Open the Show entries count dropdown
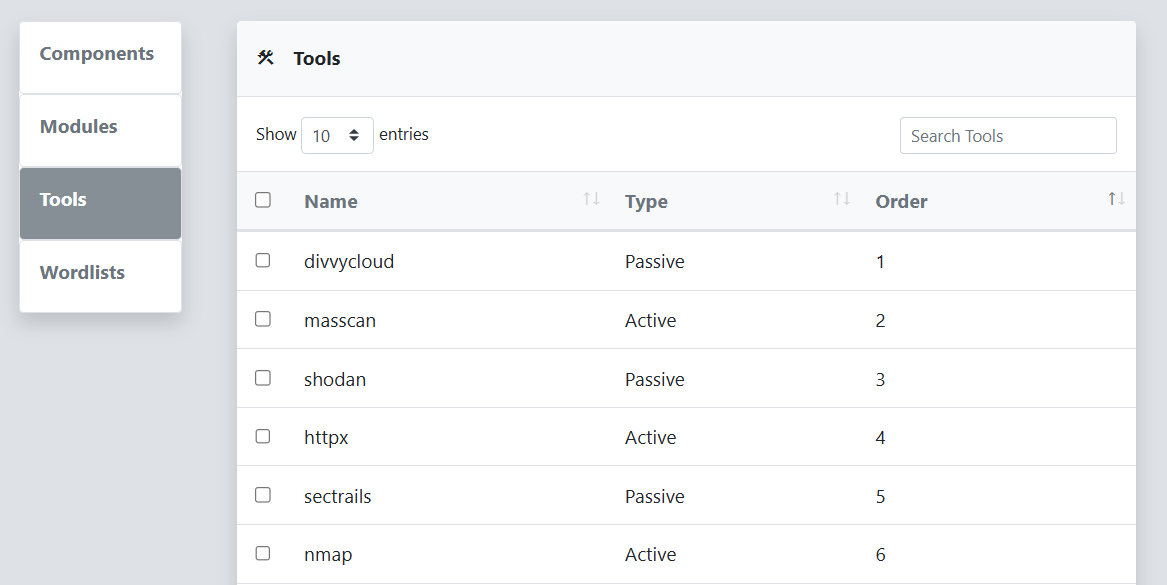Screen dimensions: 1167x585 [x=337, y=135]
